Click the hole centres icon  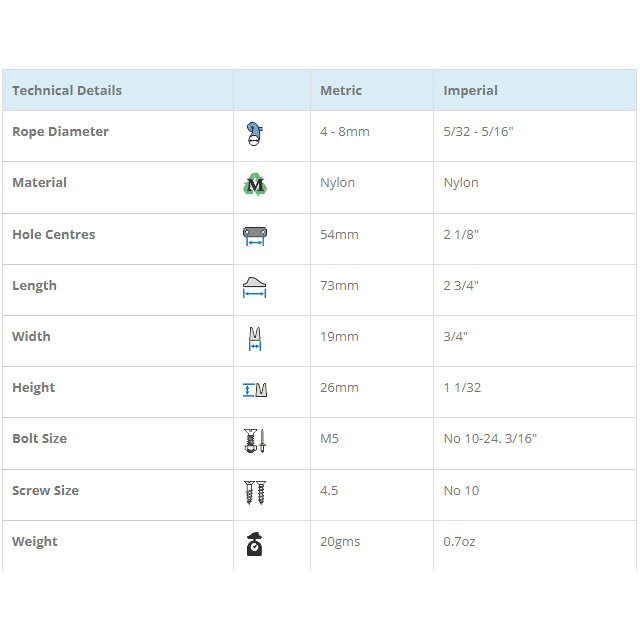255,236
